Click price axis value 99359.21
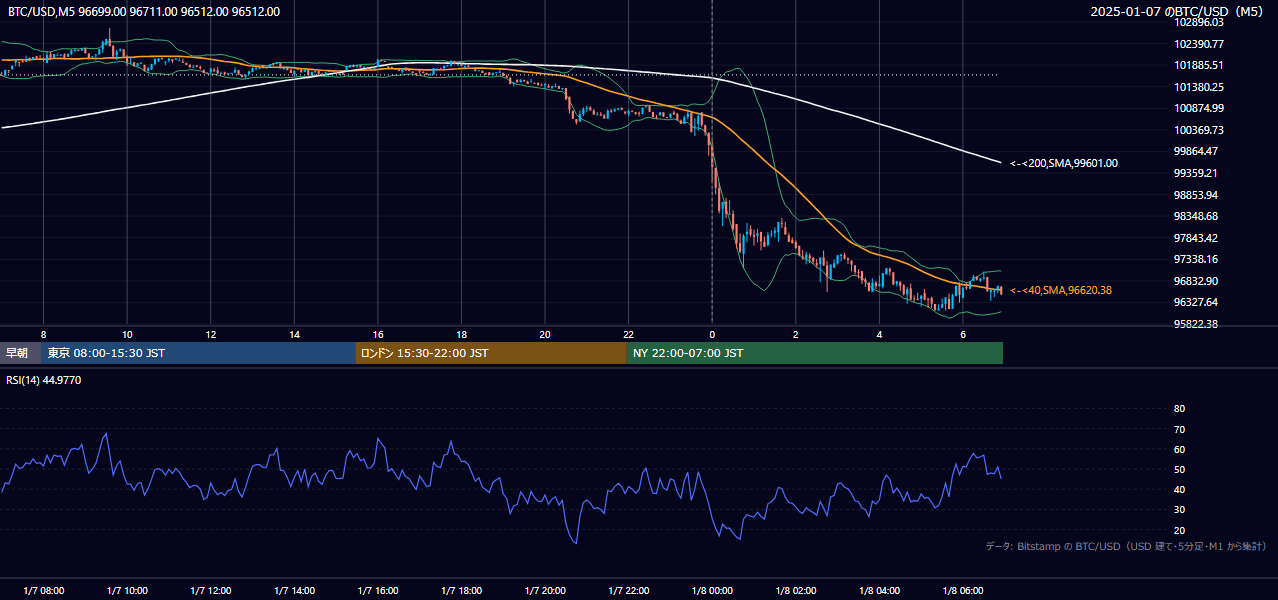 coord(1196,173)
